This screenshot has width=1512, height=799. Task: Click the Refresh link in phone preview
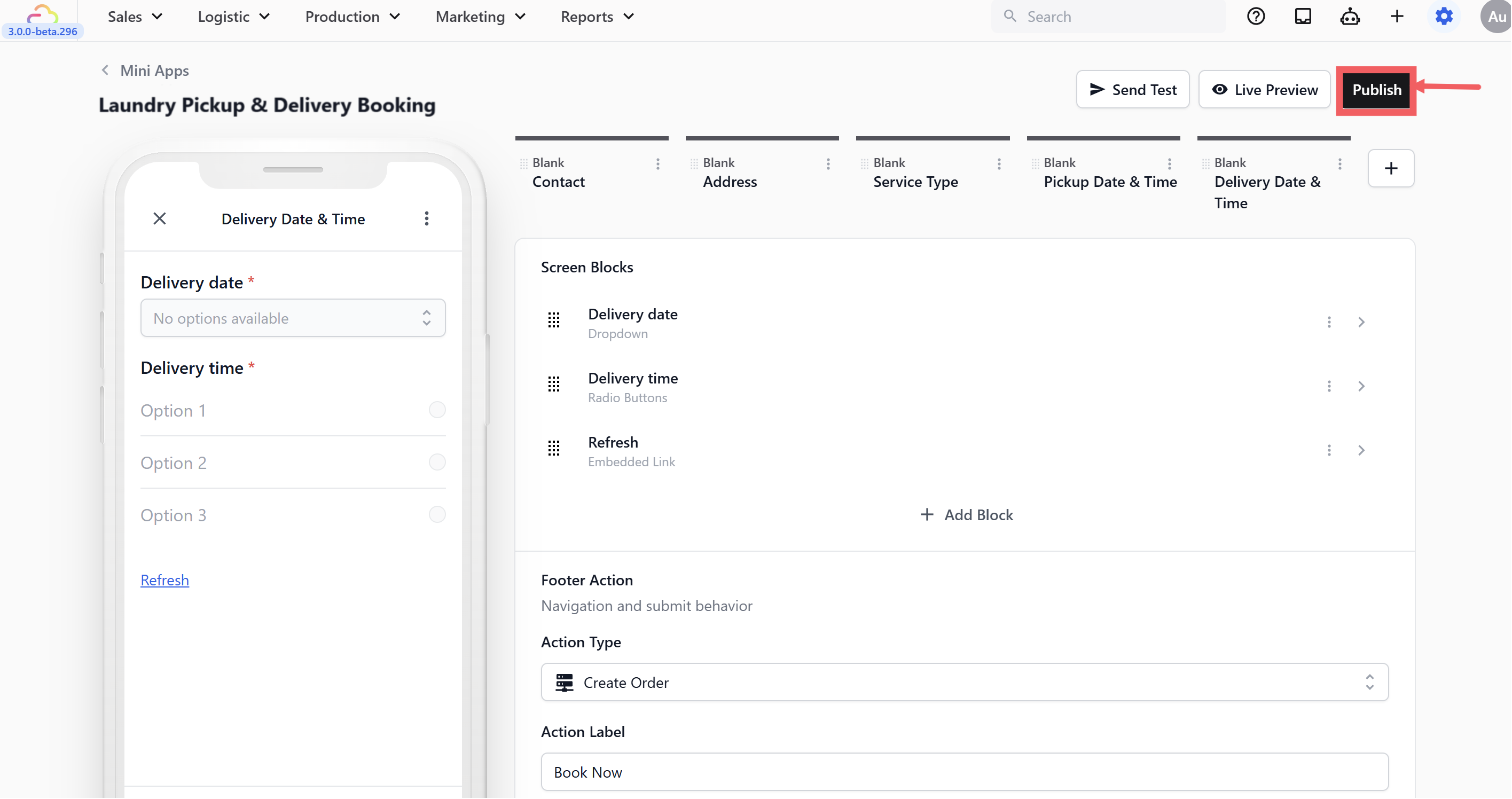[164, 580]
